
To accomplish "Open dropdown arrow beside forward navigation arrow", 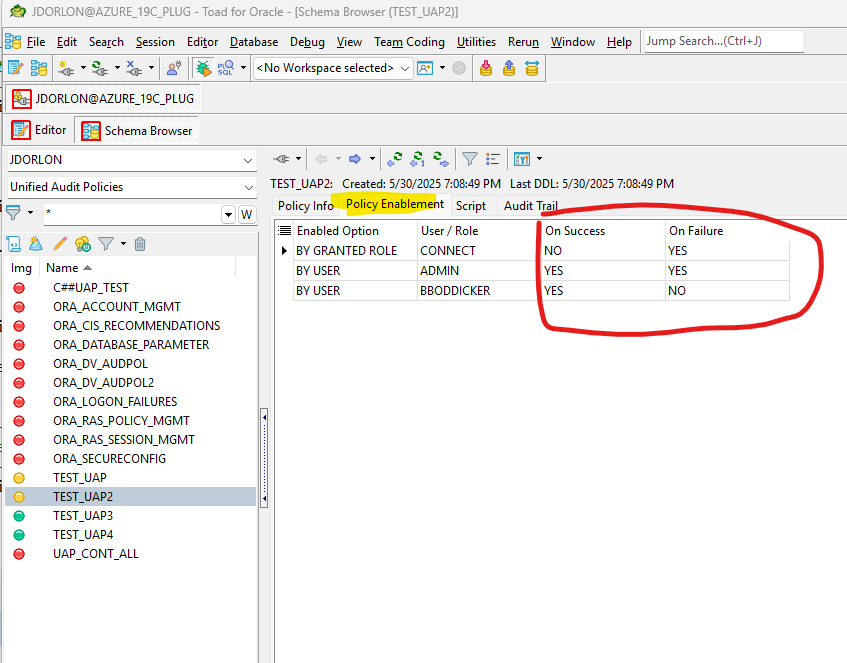I will pos(372,159).
